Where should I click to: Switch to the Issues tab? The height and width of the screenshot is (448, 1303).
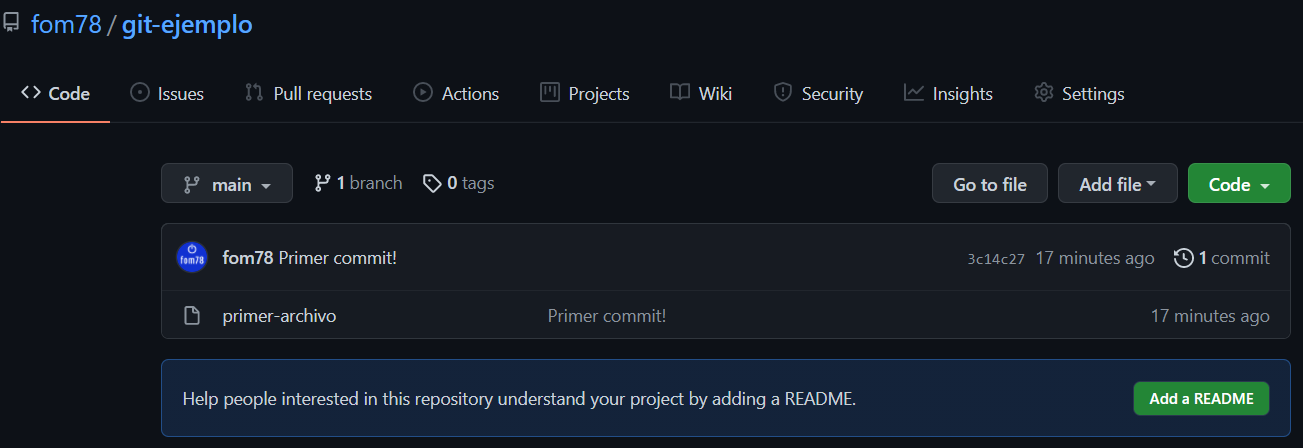(x=167, y=93)
